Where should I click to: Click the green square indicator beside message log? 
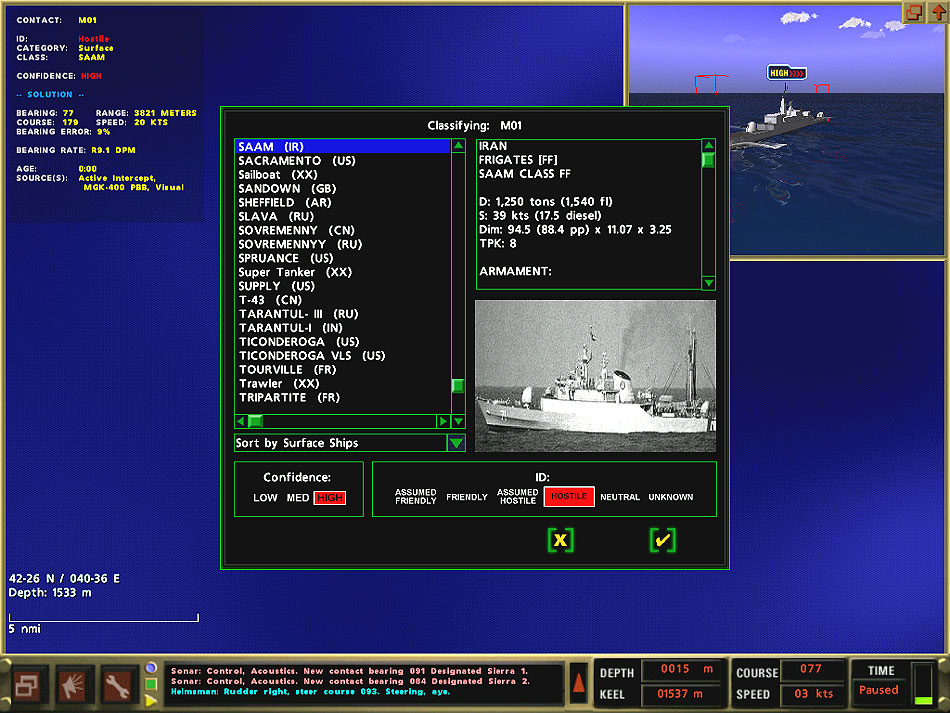tap(151, 684)
